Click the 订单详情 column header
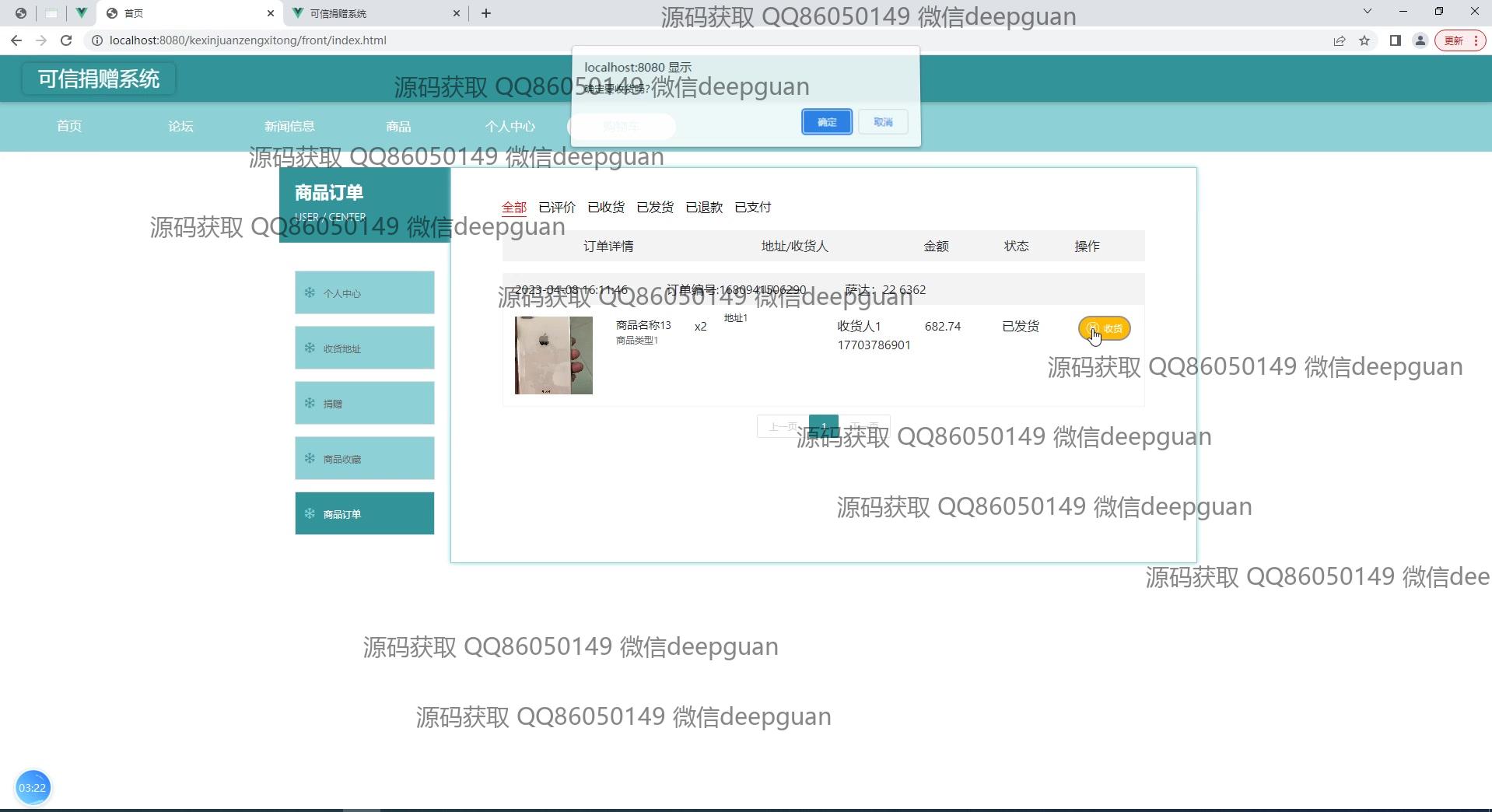This screenshot has width=1492, height=812. pos(608,246)
